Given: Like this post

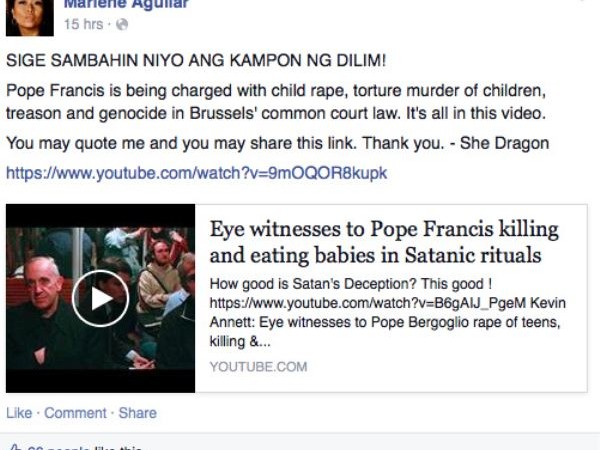Looking at the screenshot, I should (19, 413).
